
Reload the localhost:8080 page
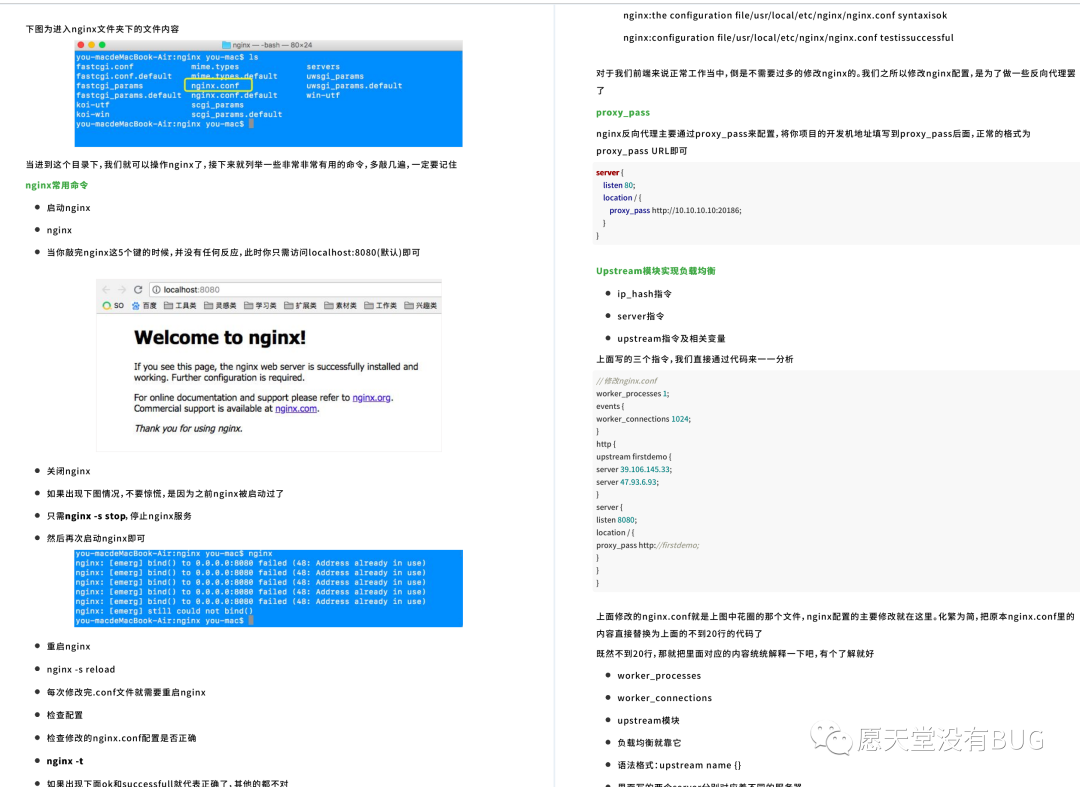pos(138,290)
